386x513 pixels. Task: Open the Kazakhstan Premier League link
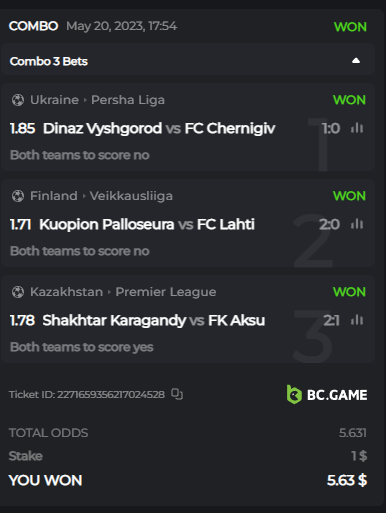coord(166,292)
